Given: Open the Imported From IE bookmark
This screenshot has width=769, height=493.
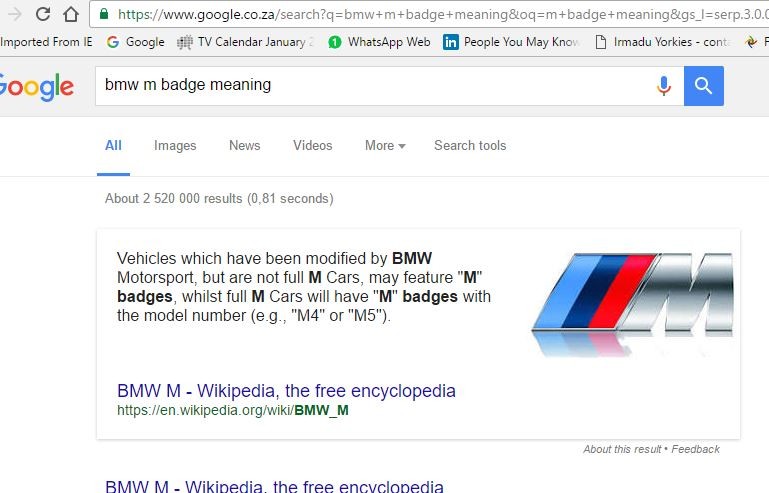Looking at the screenshot, I should click(46, 42).
